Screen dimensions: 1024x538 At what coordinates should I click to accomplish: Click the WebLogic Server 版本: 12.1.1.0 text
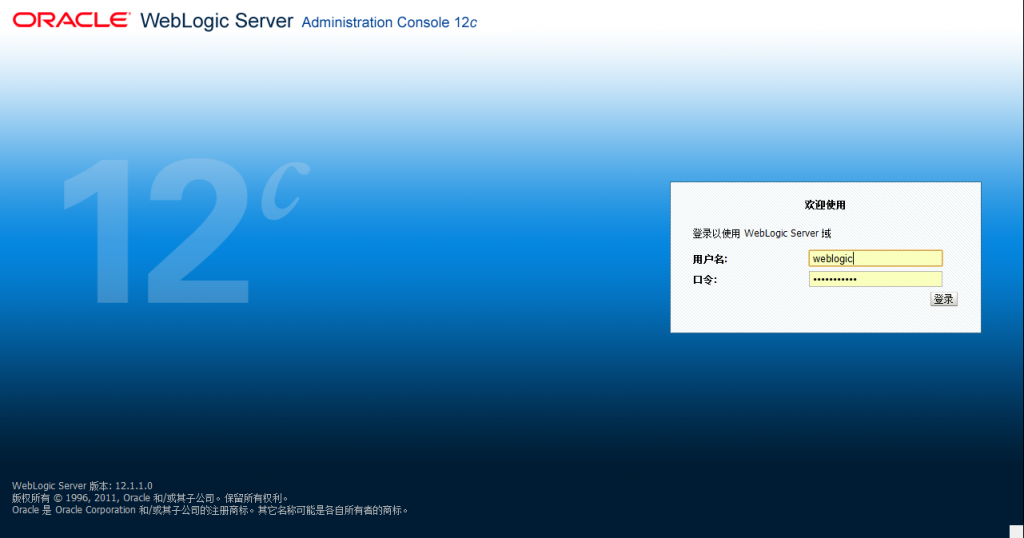tap(82, 486)
